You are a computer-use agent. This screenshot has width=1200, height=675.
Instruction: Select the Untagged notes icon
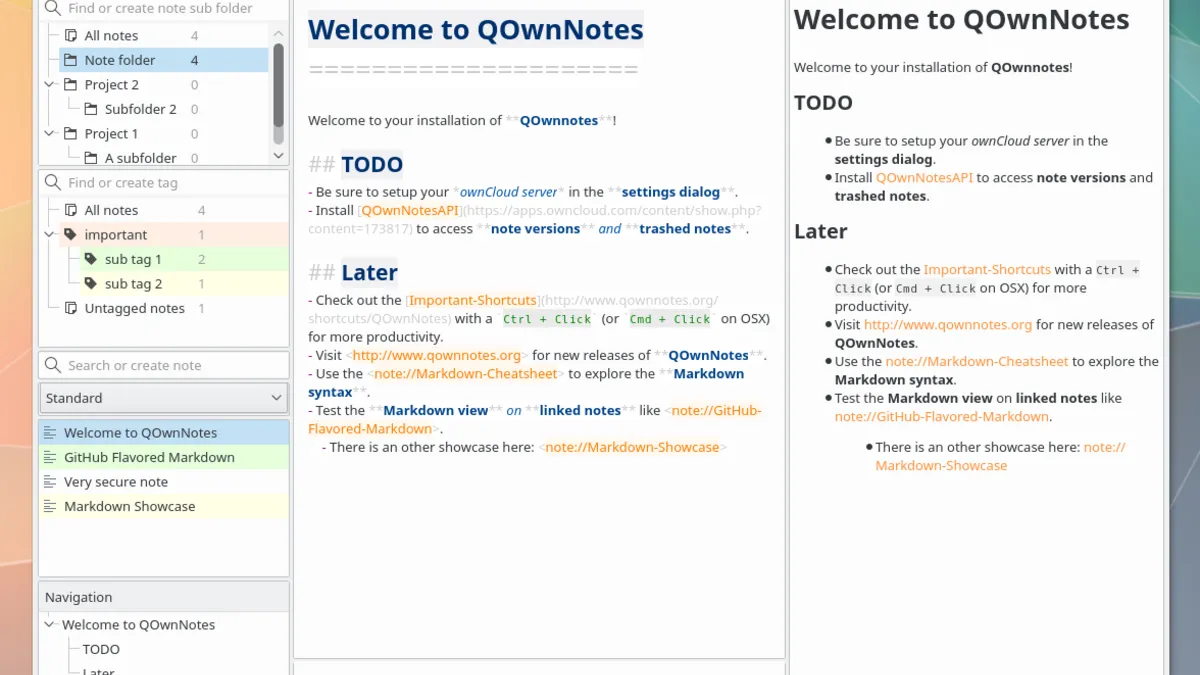(x=71, y=309)
